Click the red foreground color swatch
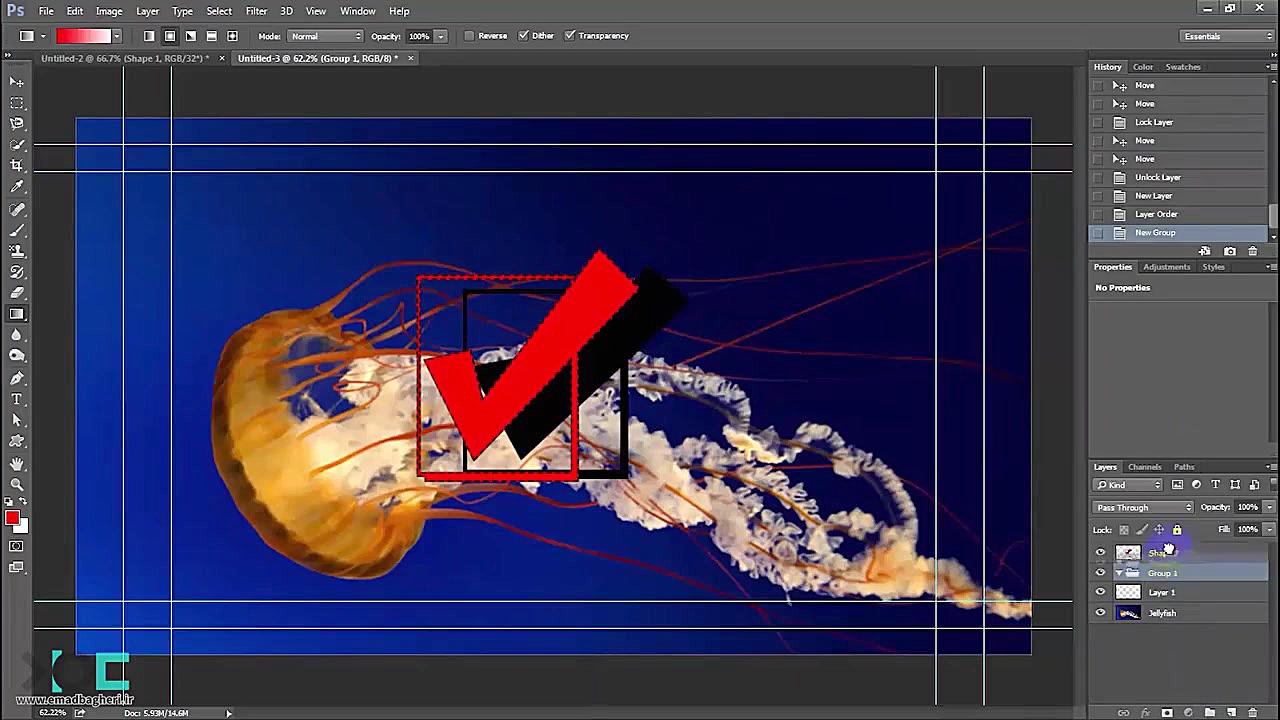The image size is (1280, 720). pos(12,518)
